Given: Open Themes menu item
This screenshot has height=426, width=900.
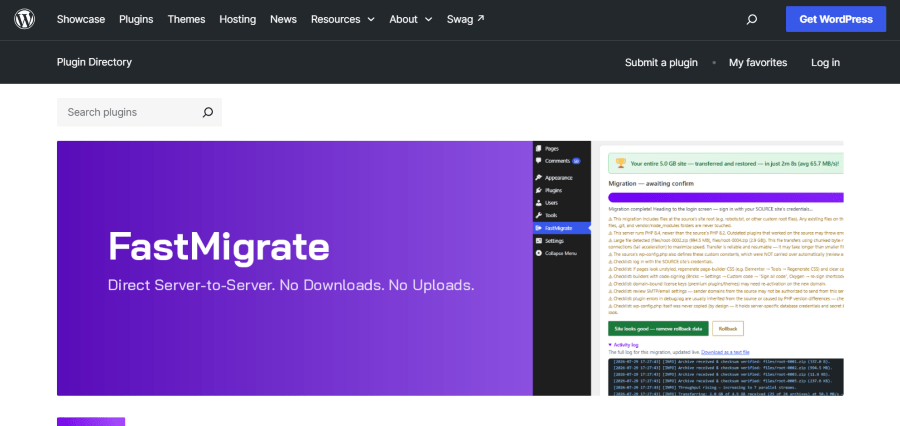Looking at the screenshot, I should (187, 19).
